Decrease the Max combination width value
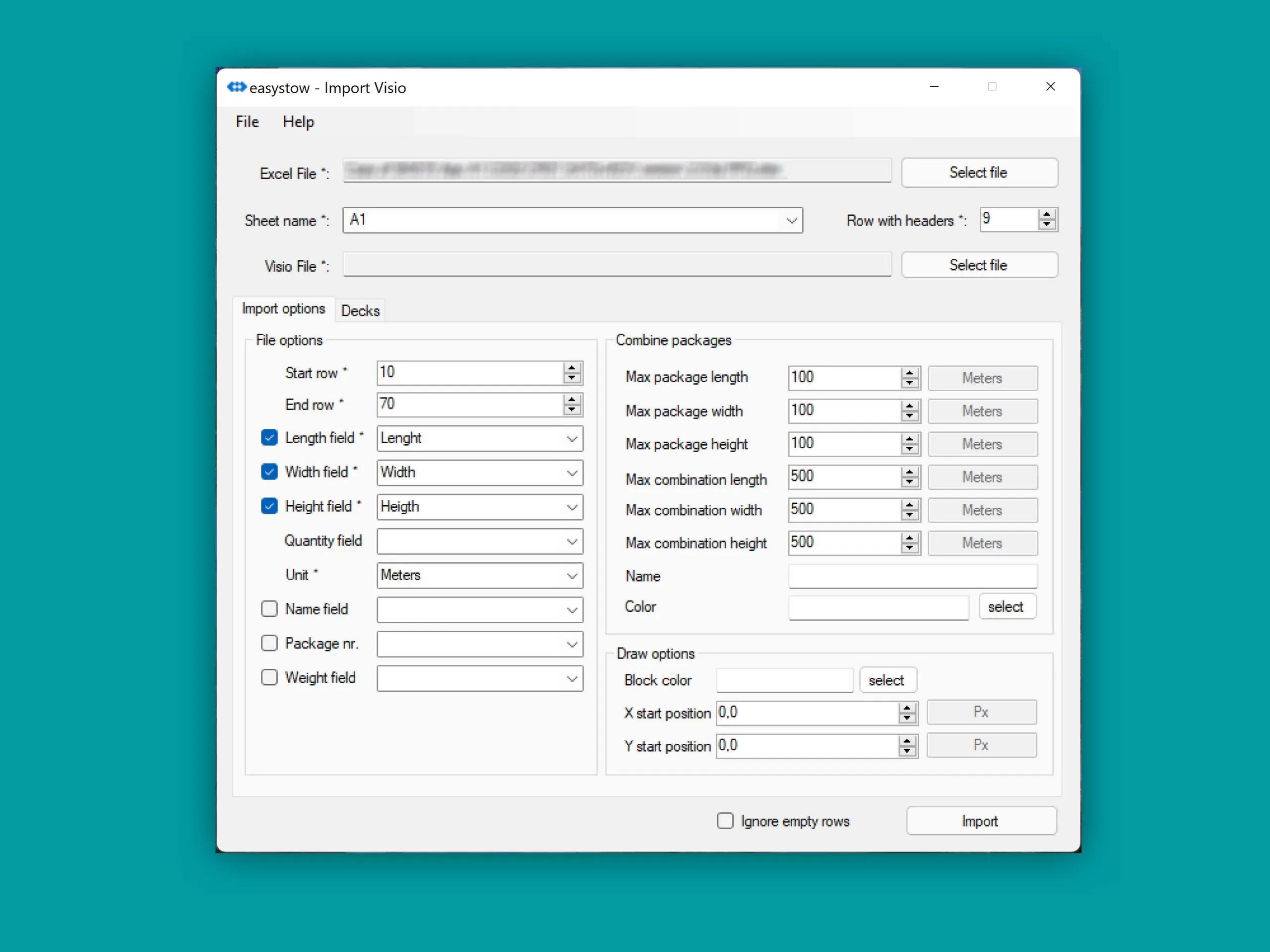This screenshot has height=952, width=1270. [909, 515]
